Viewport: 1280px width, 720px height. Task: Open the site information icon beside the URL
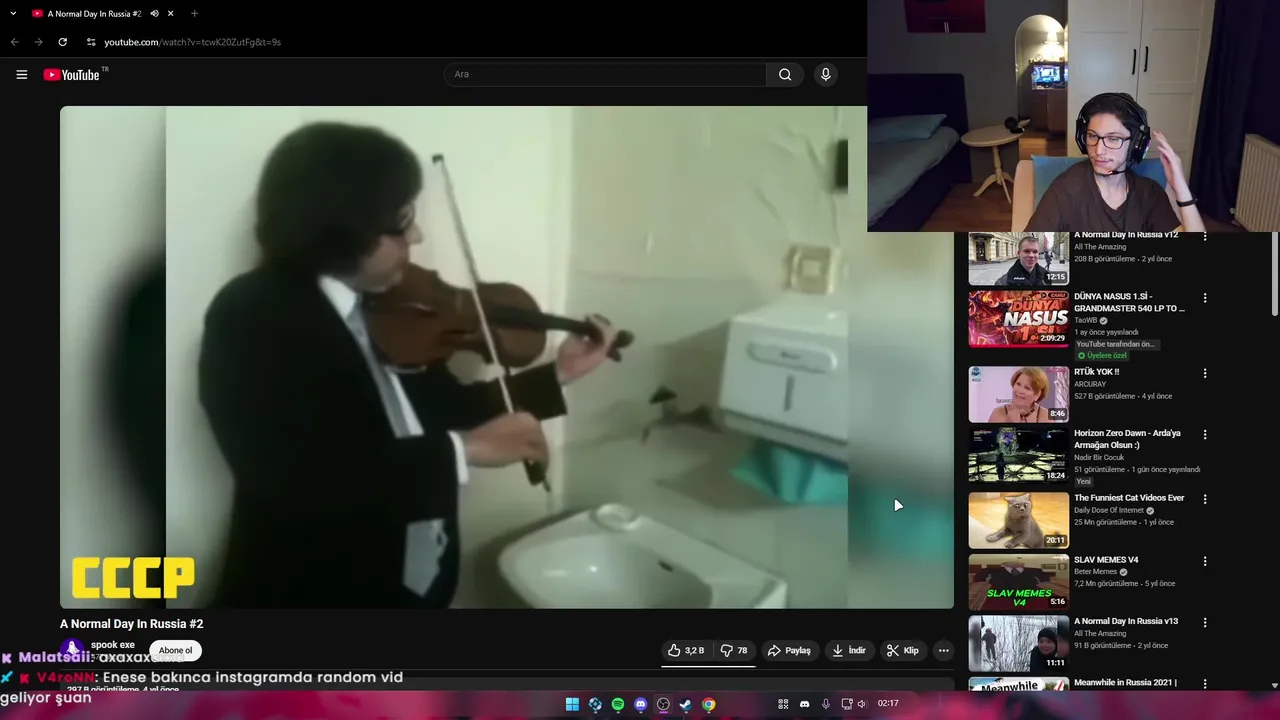tap(91, 42)
